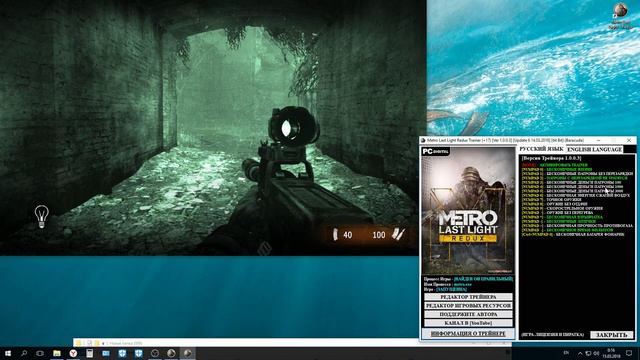This screenshot has width=640, height=360.
Task: Click ПОДДЕРЖИТЕ АВТОРА button
Action: [468, 314]
